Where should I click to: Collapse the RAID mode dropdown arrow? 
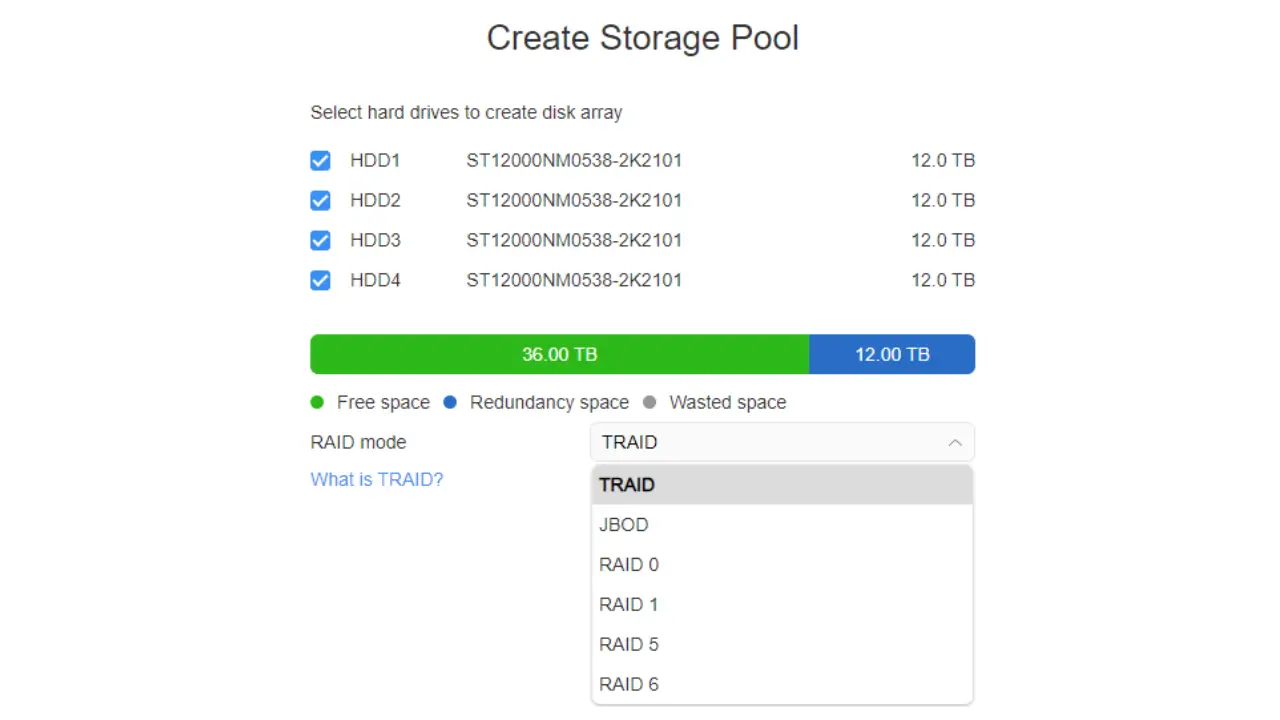tap(955, 443)
